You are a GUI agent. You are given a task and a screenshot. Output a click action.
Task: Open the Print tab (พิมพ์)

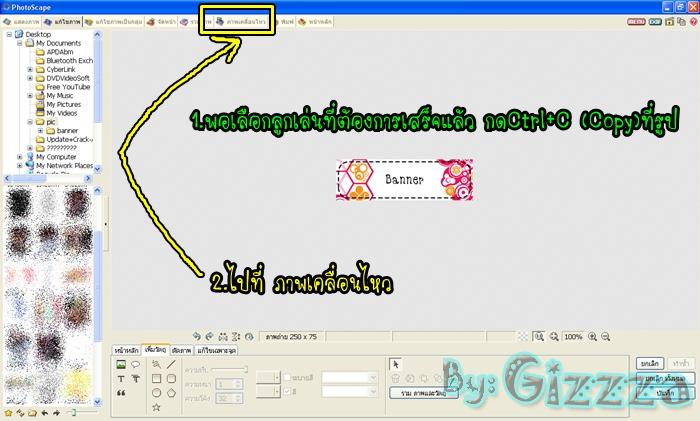[x=283, y=22]
